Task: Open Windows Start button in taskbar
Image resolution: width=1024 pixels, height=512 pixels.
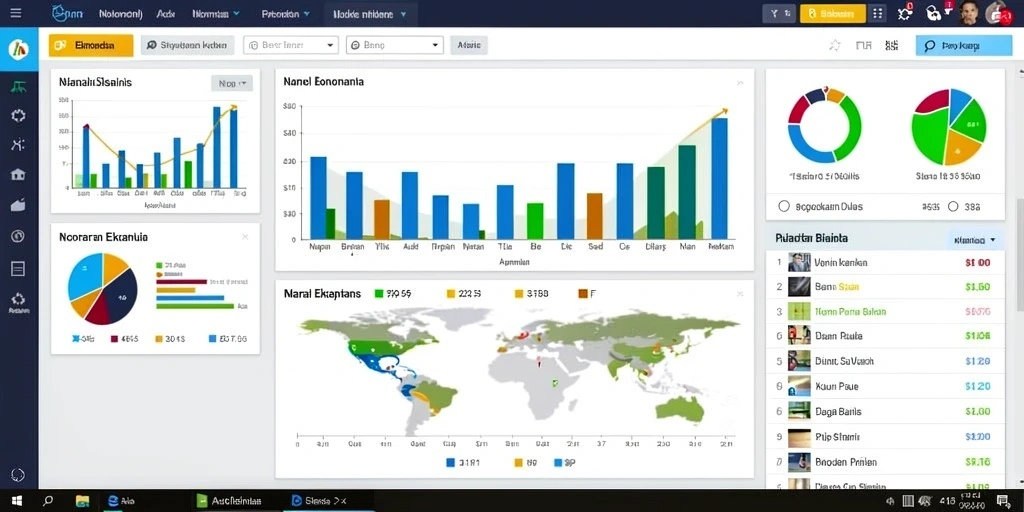Action: tap(17, 501)
